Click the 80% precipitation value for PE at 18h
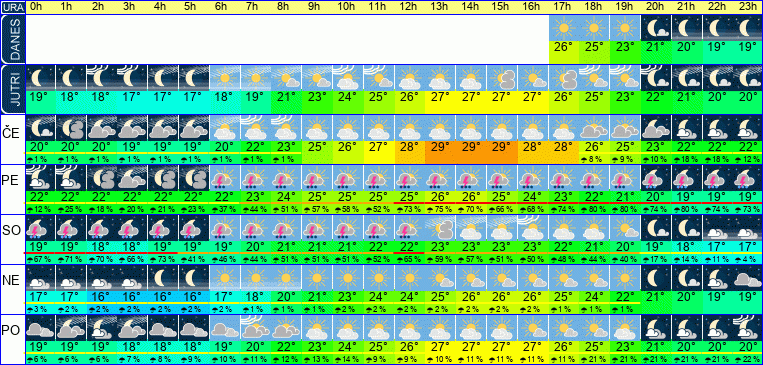Screen dimensions: 763x365 [594, 209]
